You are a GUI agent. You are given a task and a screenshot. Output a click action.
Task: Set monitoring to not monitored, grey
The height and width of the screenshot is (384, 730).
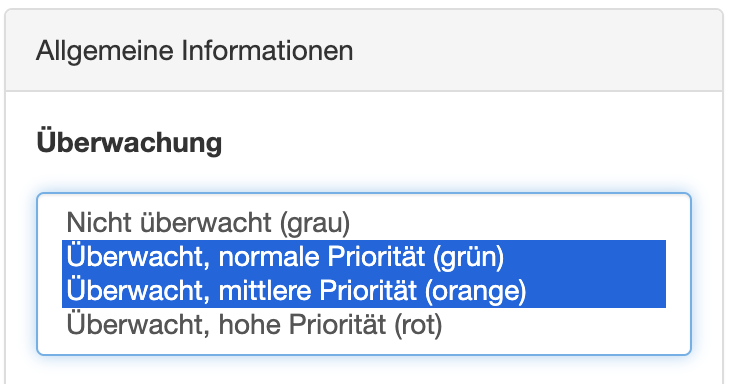364,223
